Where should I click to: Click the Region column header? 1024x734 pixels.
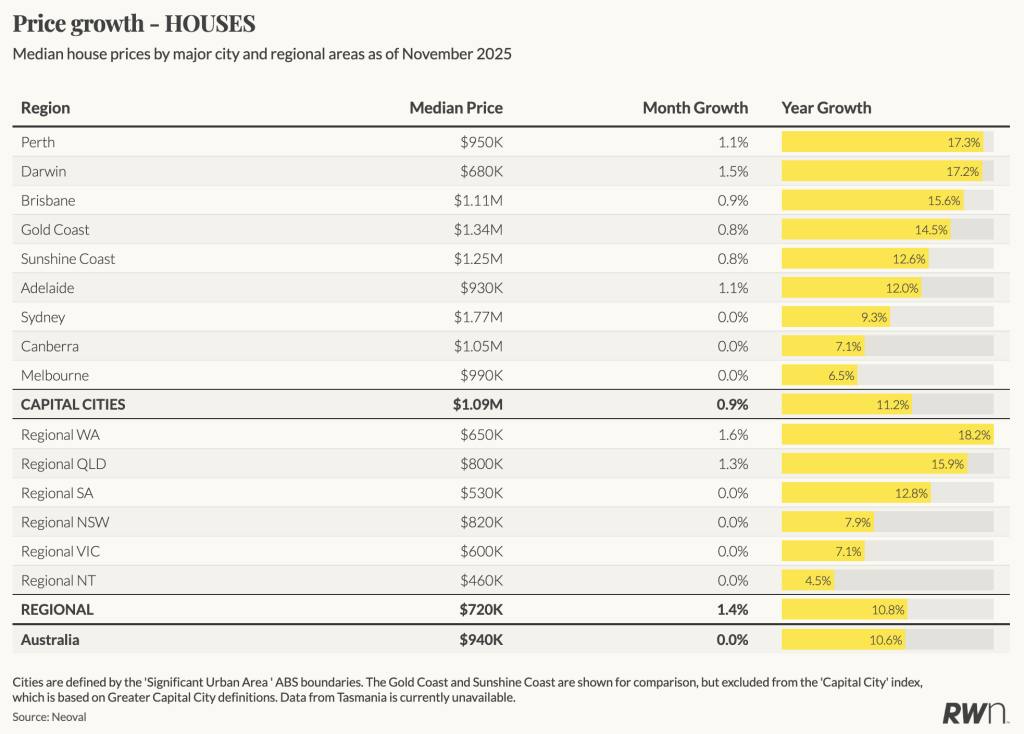(x=45, y=108)
